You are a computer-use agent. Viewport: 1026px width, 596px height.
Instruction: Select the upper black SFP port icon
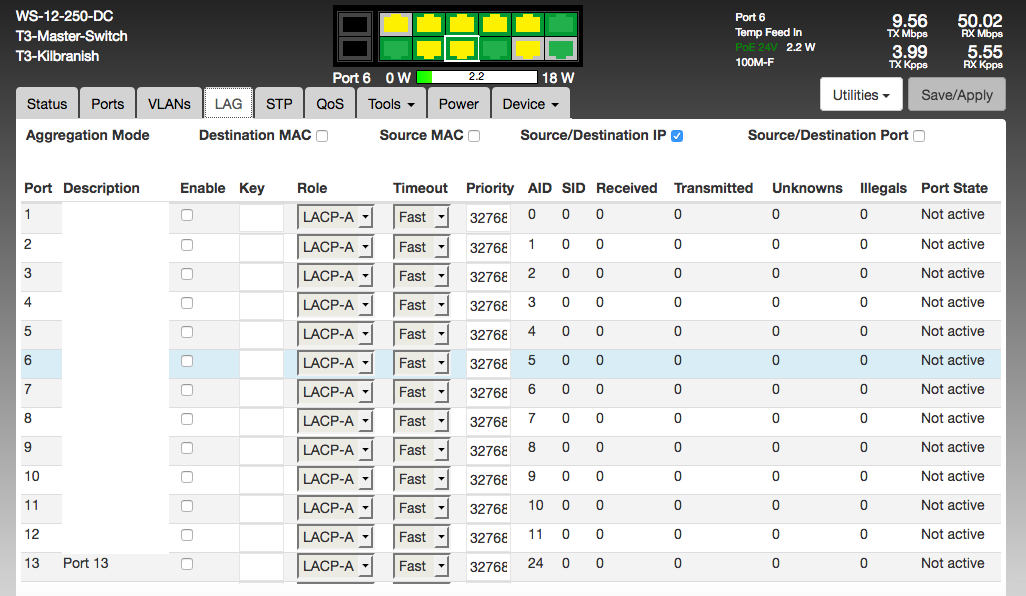point(353,24)
